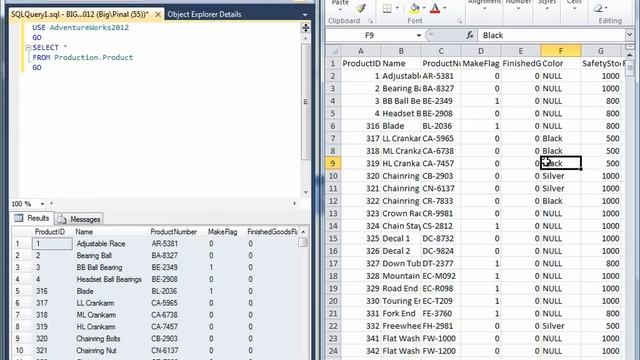Click the Name Box showing F9
The image size is (640, 360).
369,35
